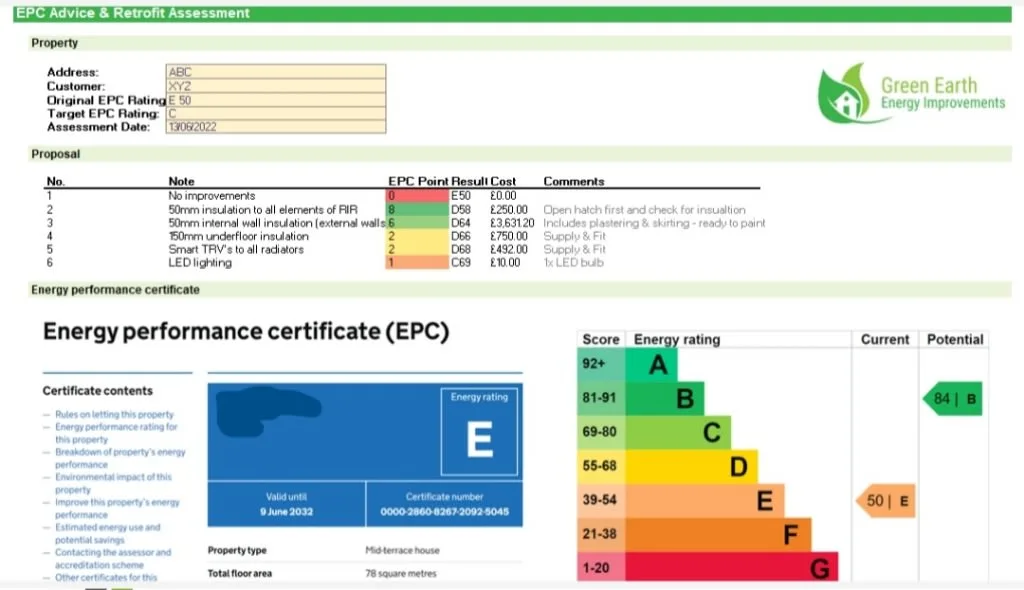Click the Assessment Date field

[x=275, y=127]
